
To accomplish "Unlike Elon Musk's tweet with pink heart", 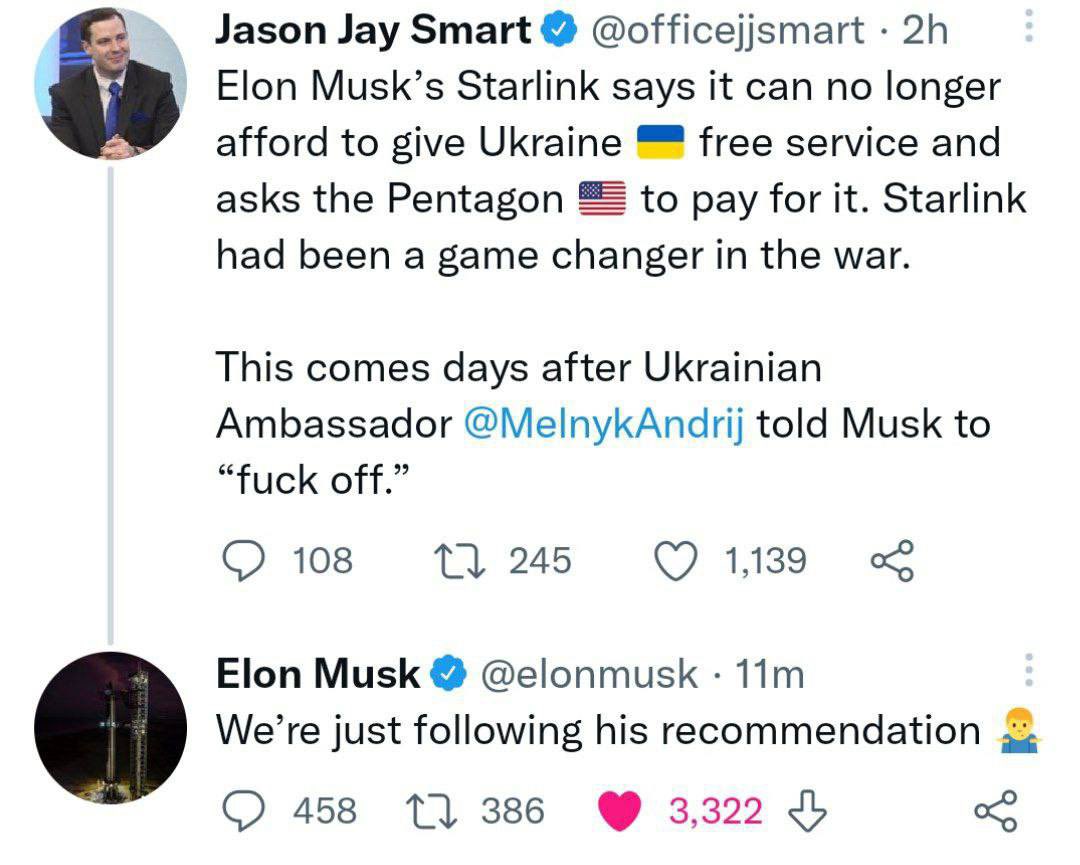I will (x=619, y=811).
